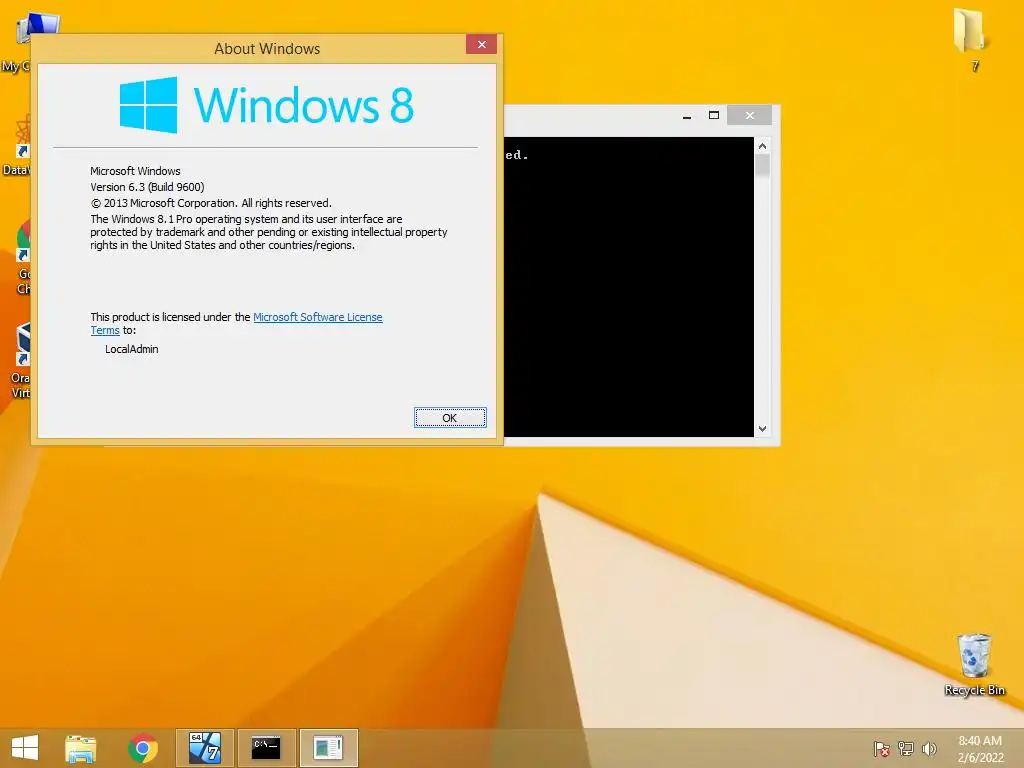Select the Recycle Bin desktop icon
Screen dimensions: 1024x768
pos(974,665)
